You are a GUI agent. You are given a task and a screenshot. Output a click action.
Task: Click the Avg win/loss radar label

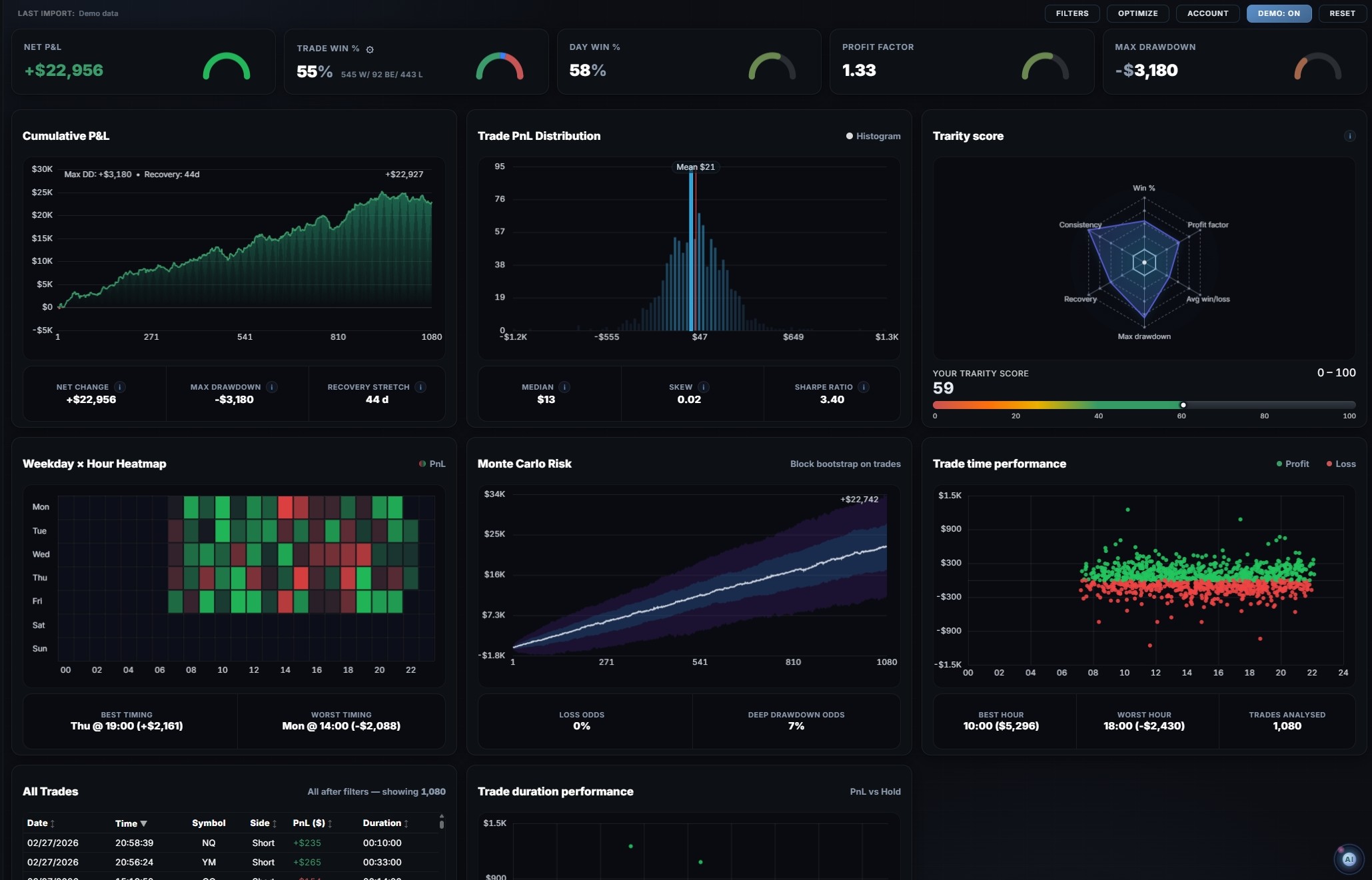1208,300
